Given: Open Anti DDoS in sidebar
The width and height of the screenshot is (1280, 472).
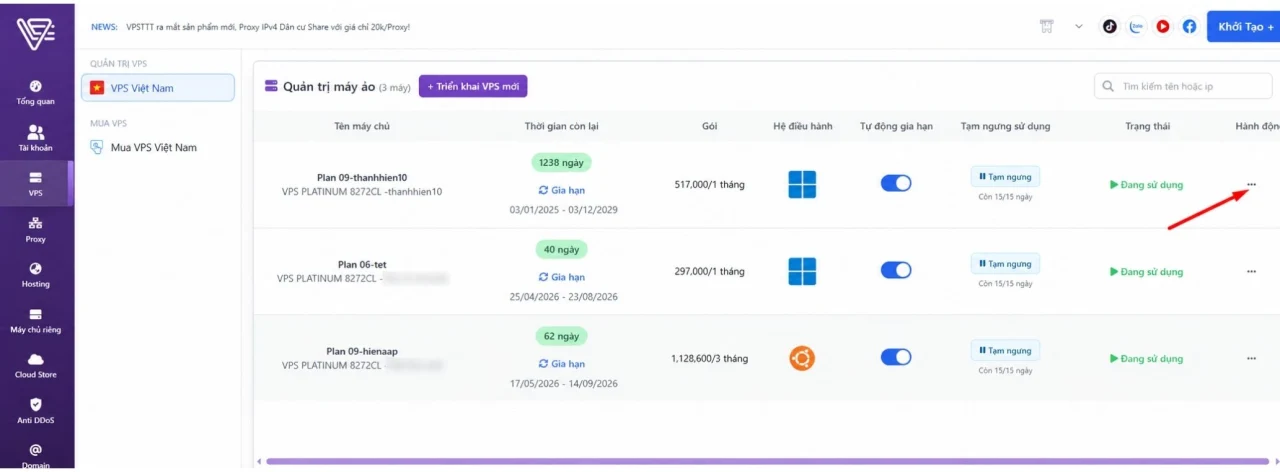Looking at the screenshot, I should [x=36, y=411].
